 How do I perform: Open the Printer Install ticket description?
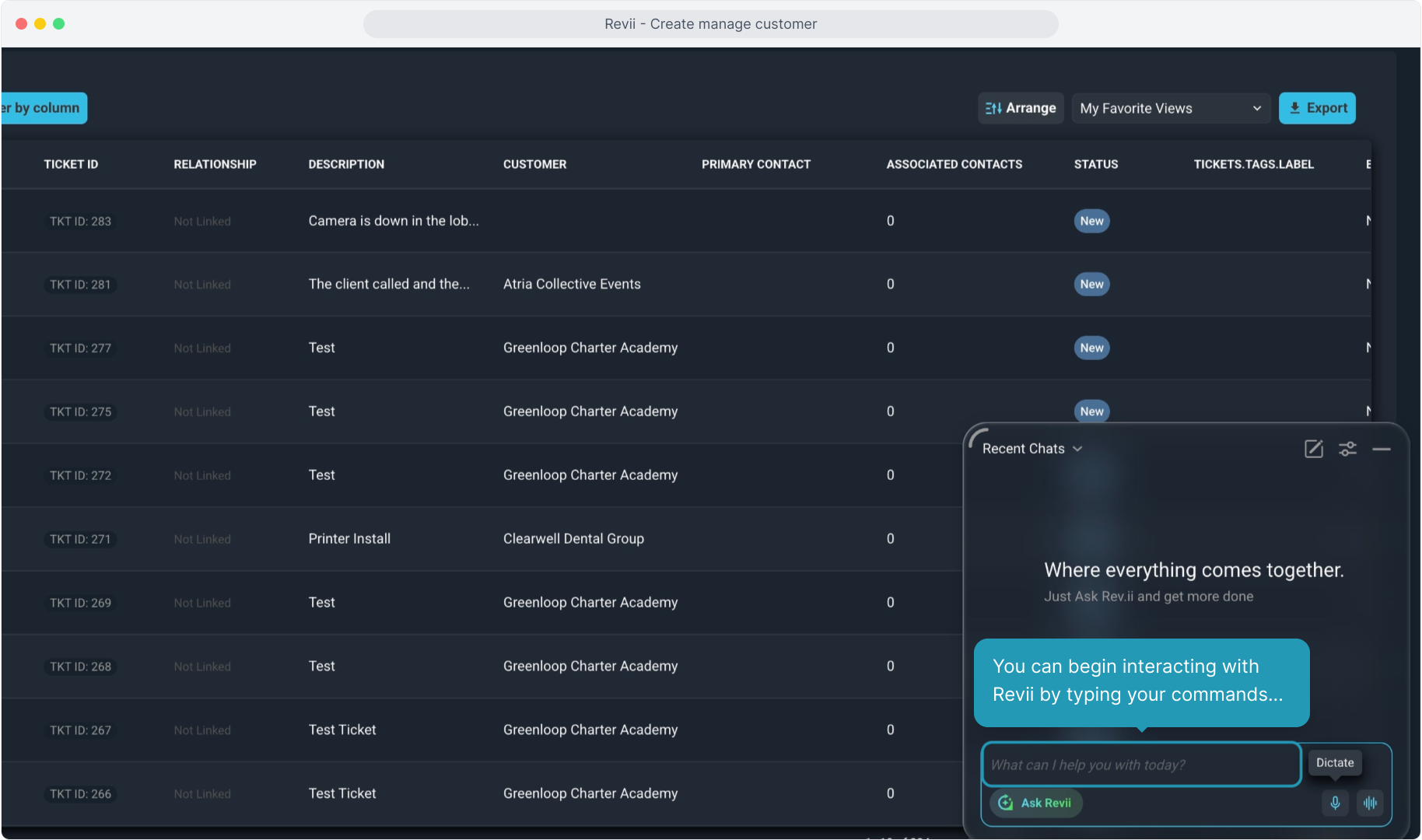(x=349, y=539)
